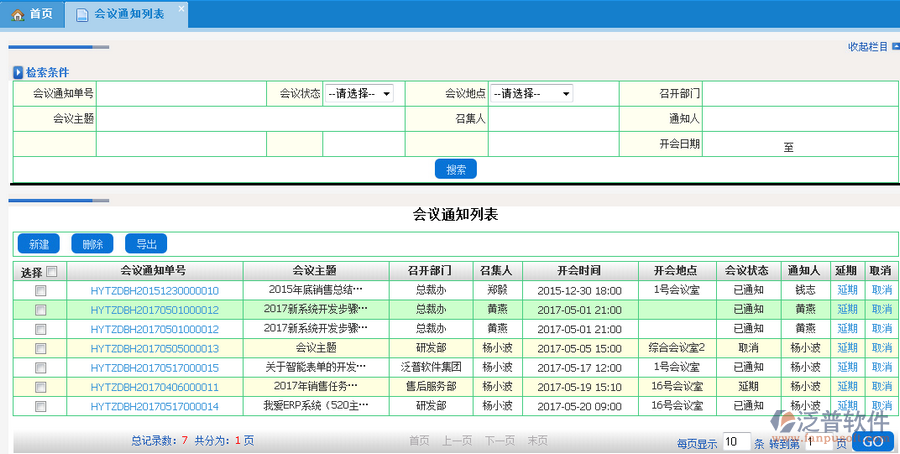Click the 新建 button
The height and width of the screenshot is (454, 900).
(39, 244)
